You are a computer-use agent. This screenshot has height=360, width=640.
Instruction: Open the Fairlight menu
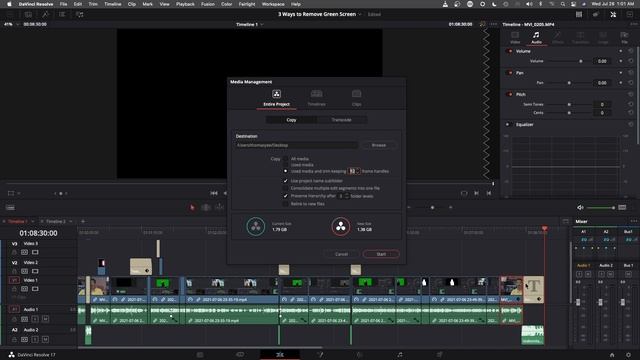[247, 4]
